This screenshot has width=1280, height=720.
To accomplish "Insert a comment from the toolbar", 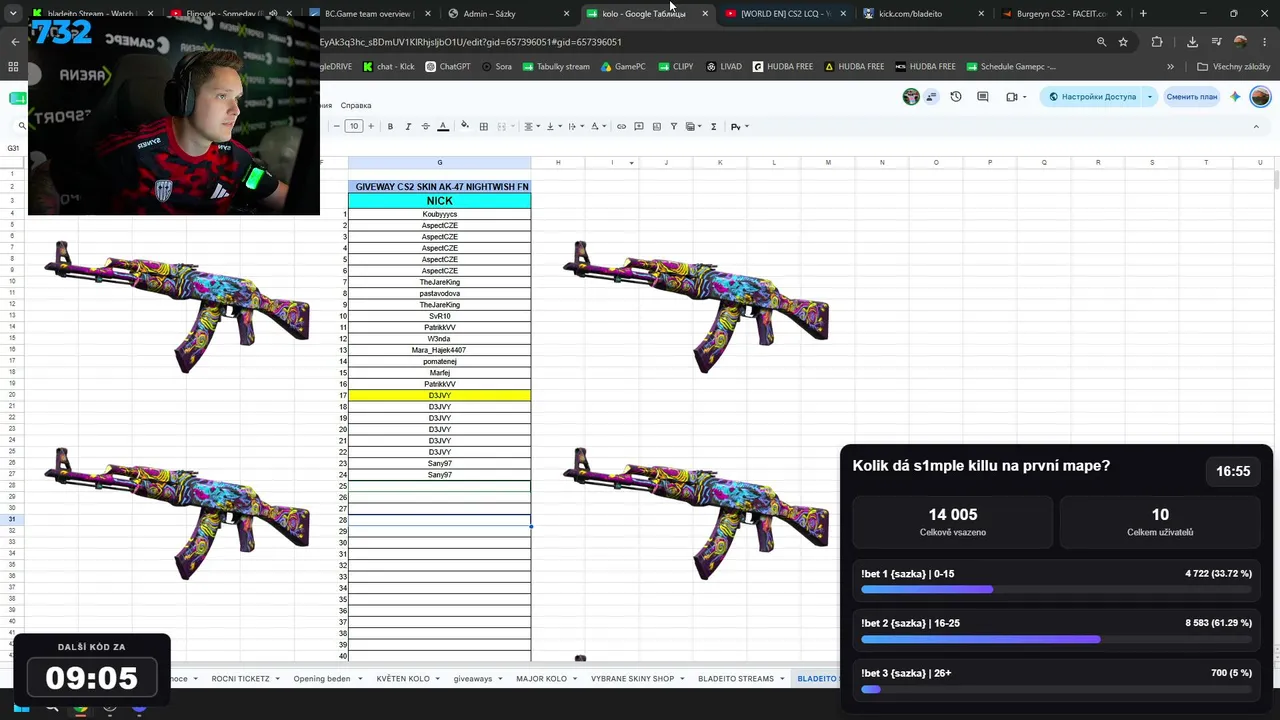I will click(639, 126).
